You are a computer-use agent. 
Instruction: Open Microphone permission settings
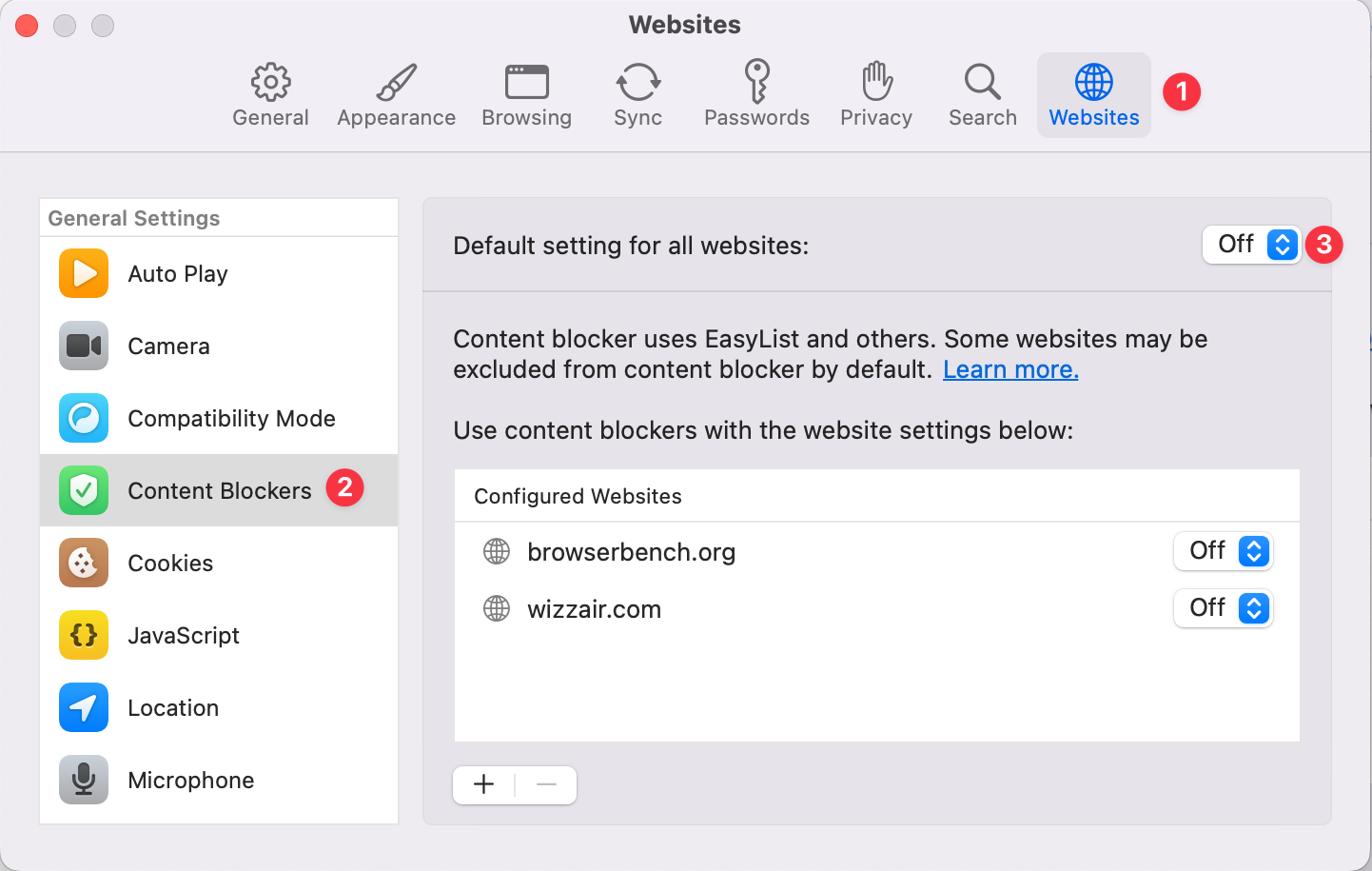190,780
